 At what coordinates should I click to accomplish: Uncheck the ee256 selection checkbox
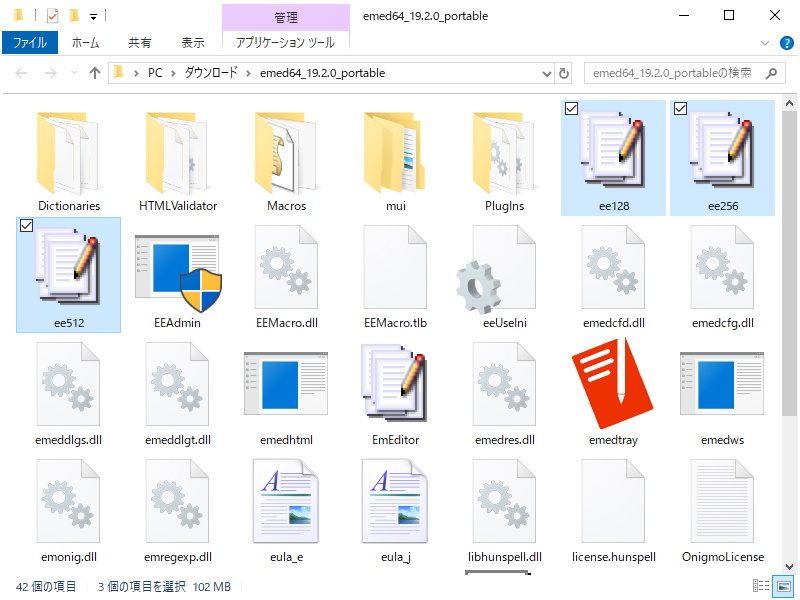tap(680, 109)
